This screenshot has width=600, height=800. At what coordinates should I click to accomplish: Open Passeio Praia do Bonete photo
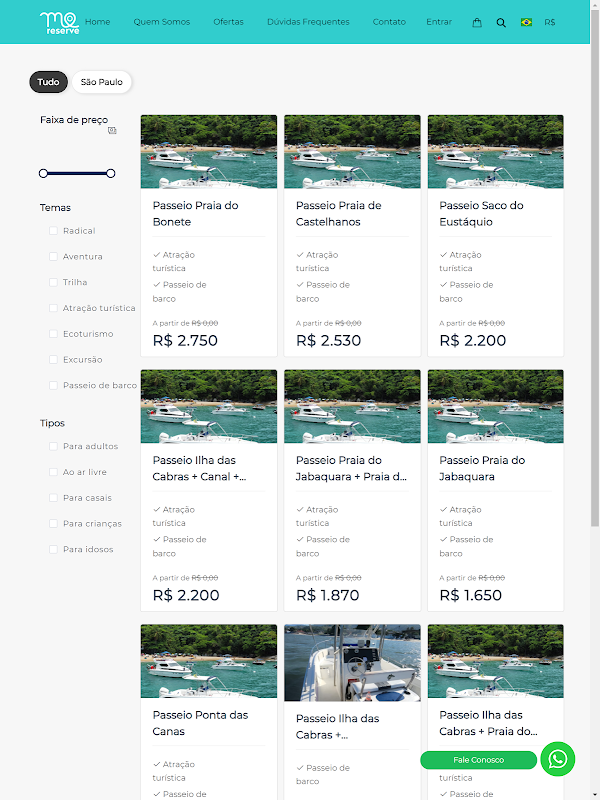point(209,152)
